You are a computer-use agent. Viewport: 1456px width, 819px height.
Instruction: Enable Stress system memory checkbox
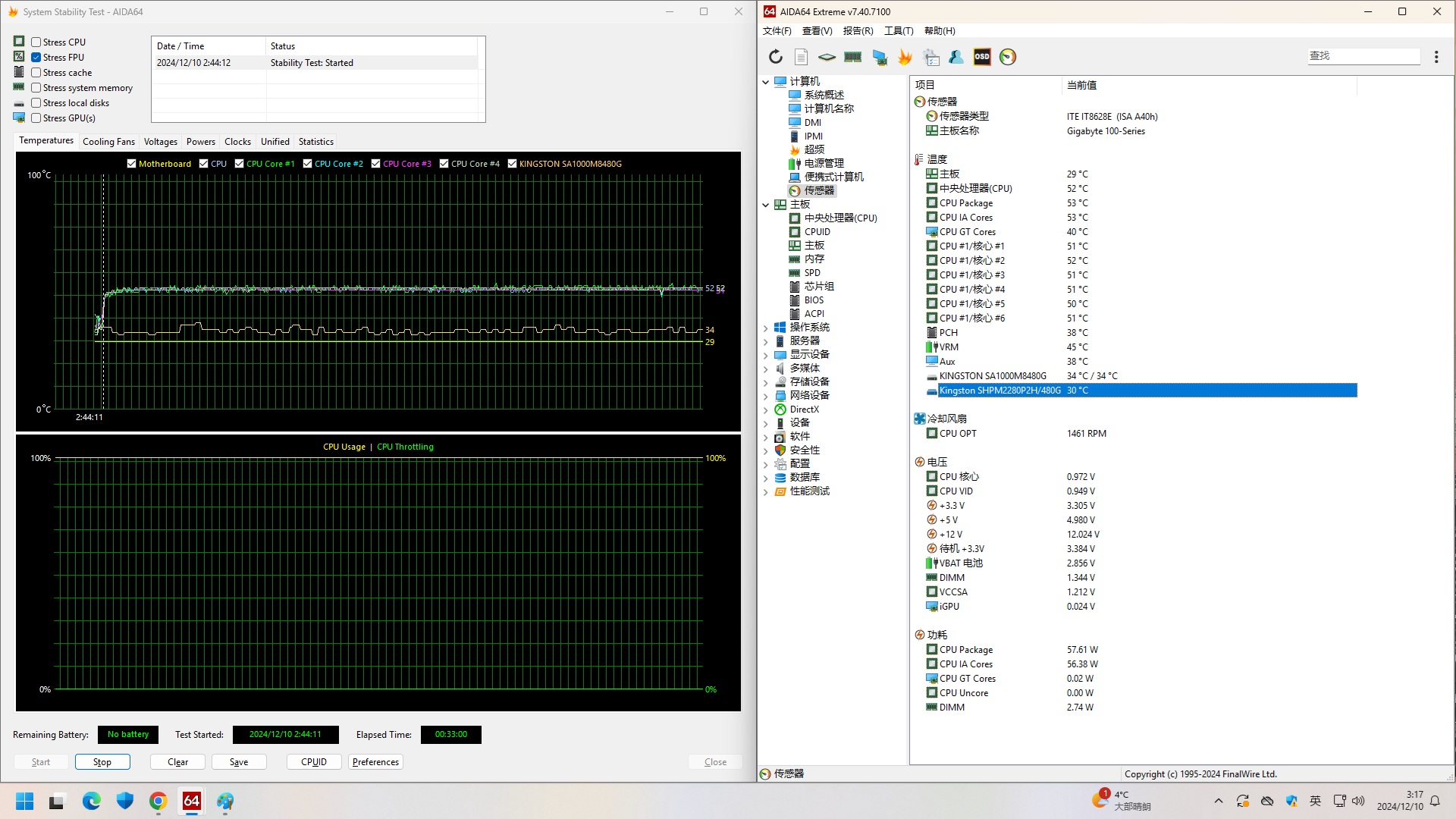point(36,88)
